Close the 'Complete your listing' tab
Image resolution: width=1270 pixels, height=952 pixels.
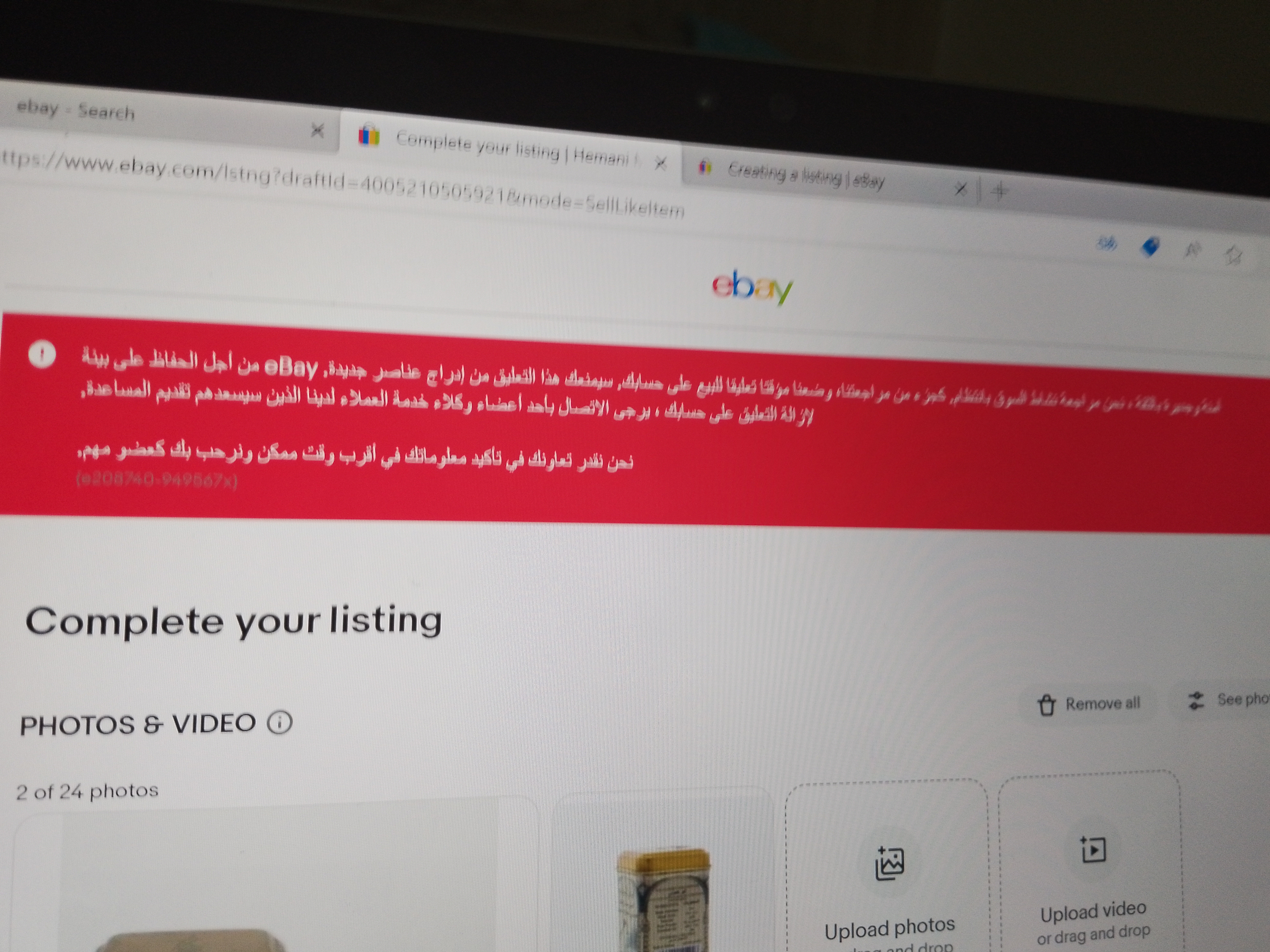point(660,164)
